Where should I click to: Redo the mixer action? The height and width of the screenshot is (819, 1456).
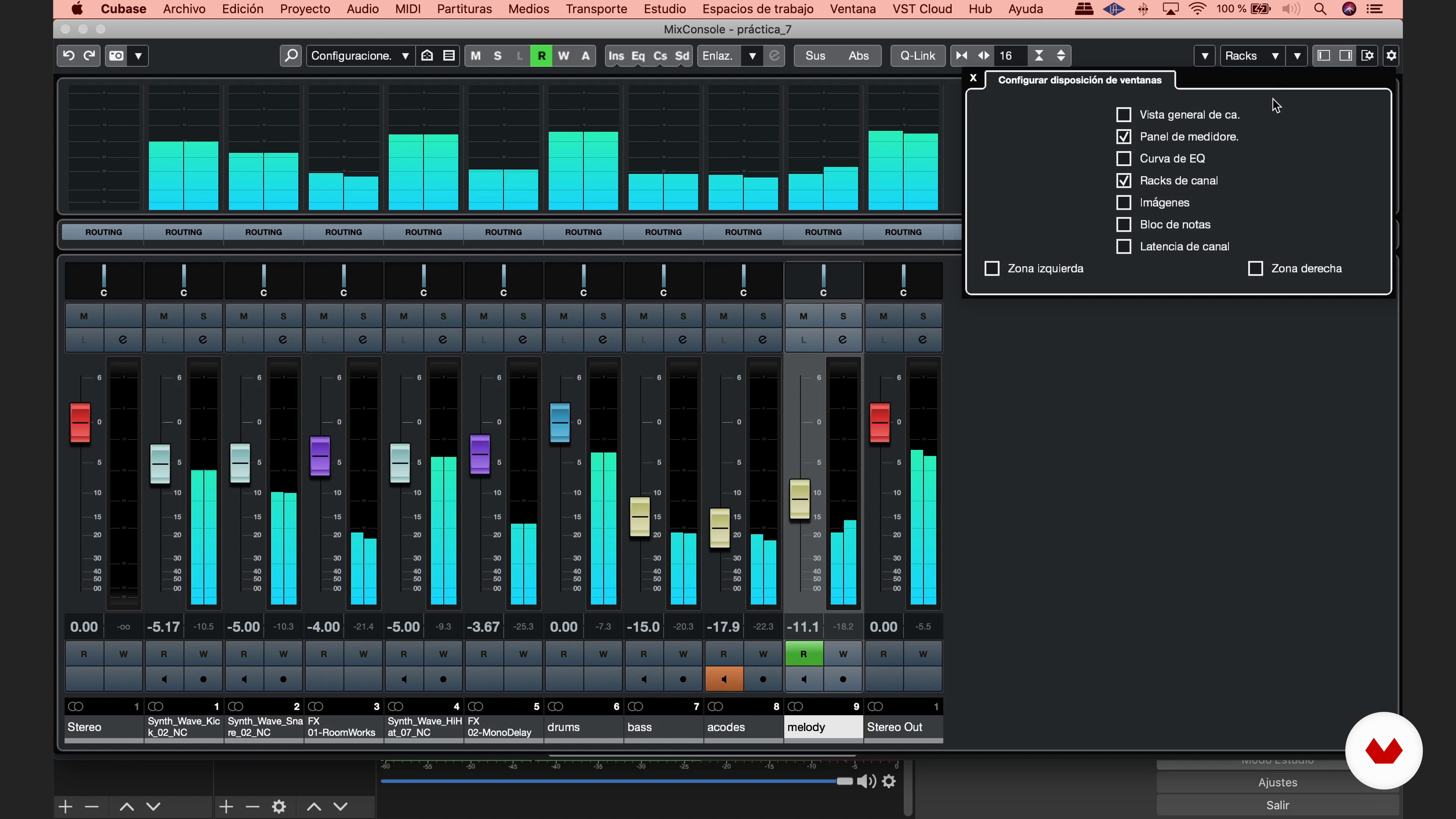(x=89, y=55)
